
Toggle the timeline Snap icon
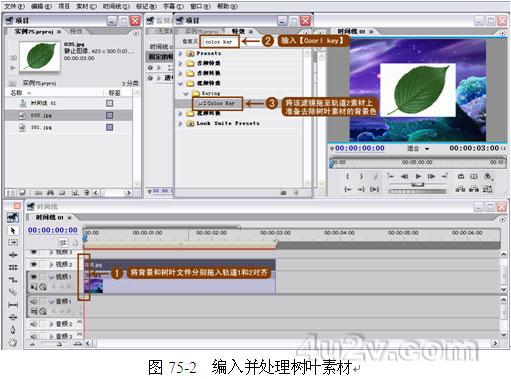point(63,242)
